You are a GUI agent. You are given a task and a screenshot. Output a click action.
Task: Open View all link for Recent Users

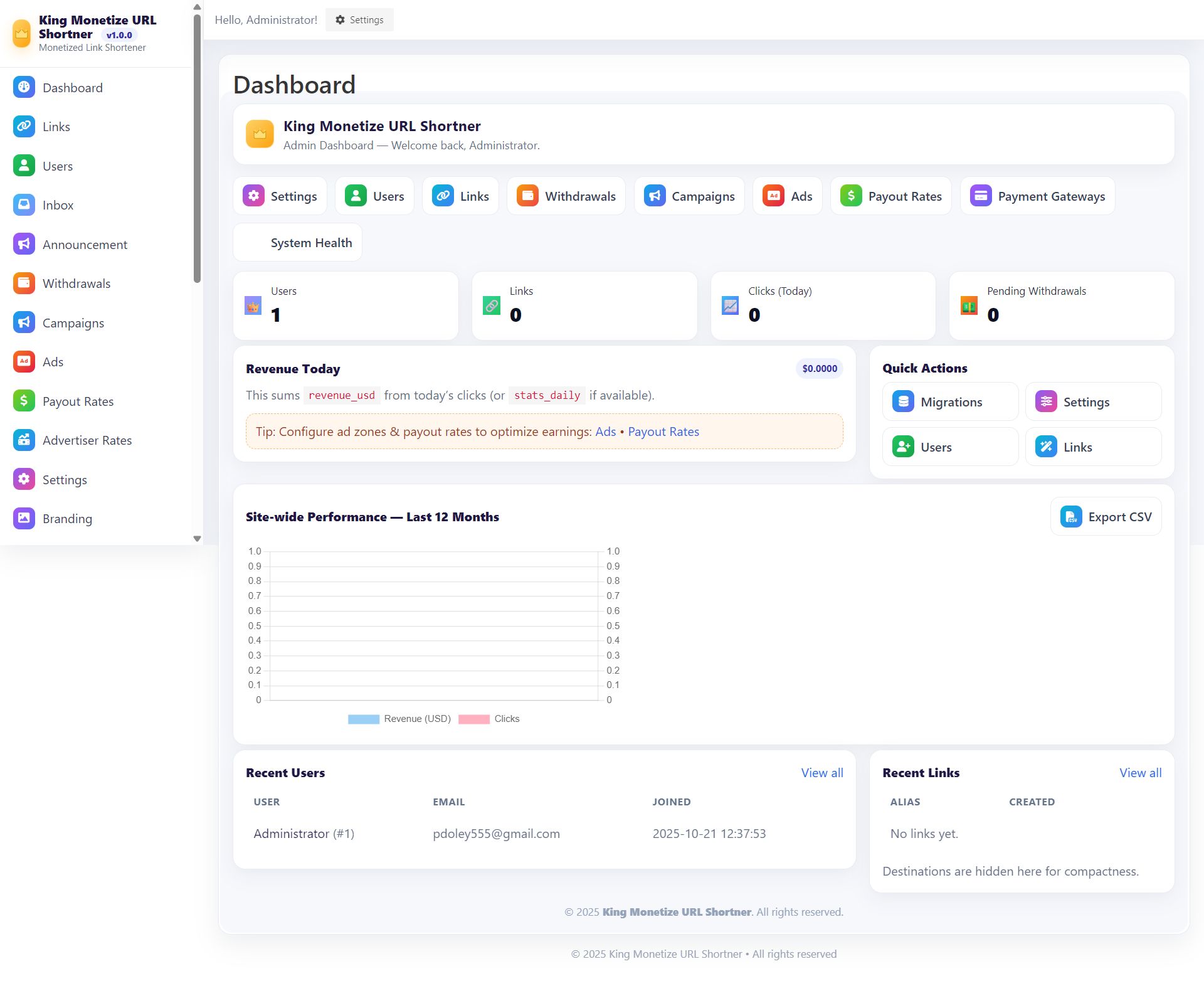pyautogui.click(x=821, y=773)
